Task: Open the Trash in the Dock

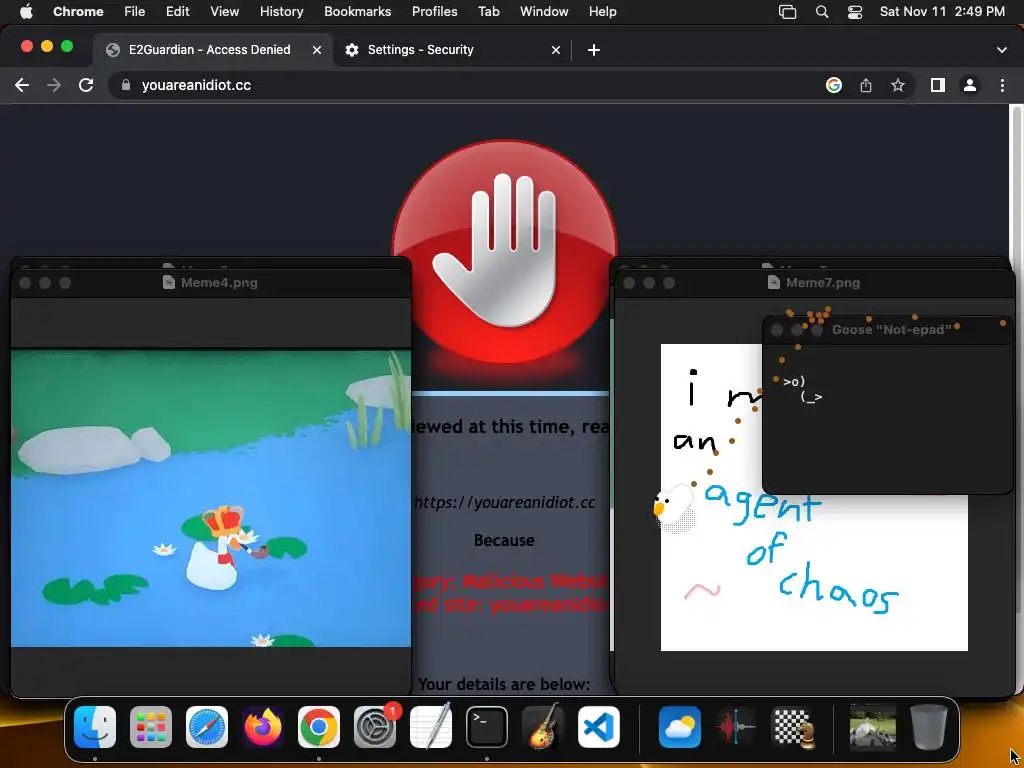Action: (929, 727)
